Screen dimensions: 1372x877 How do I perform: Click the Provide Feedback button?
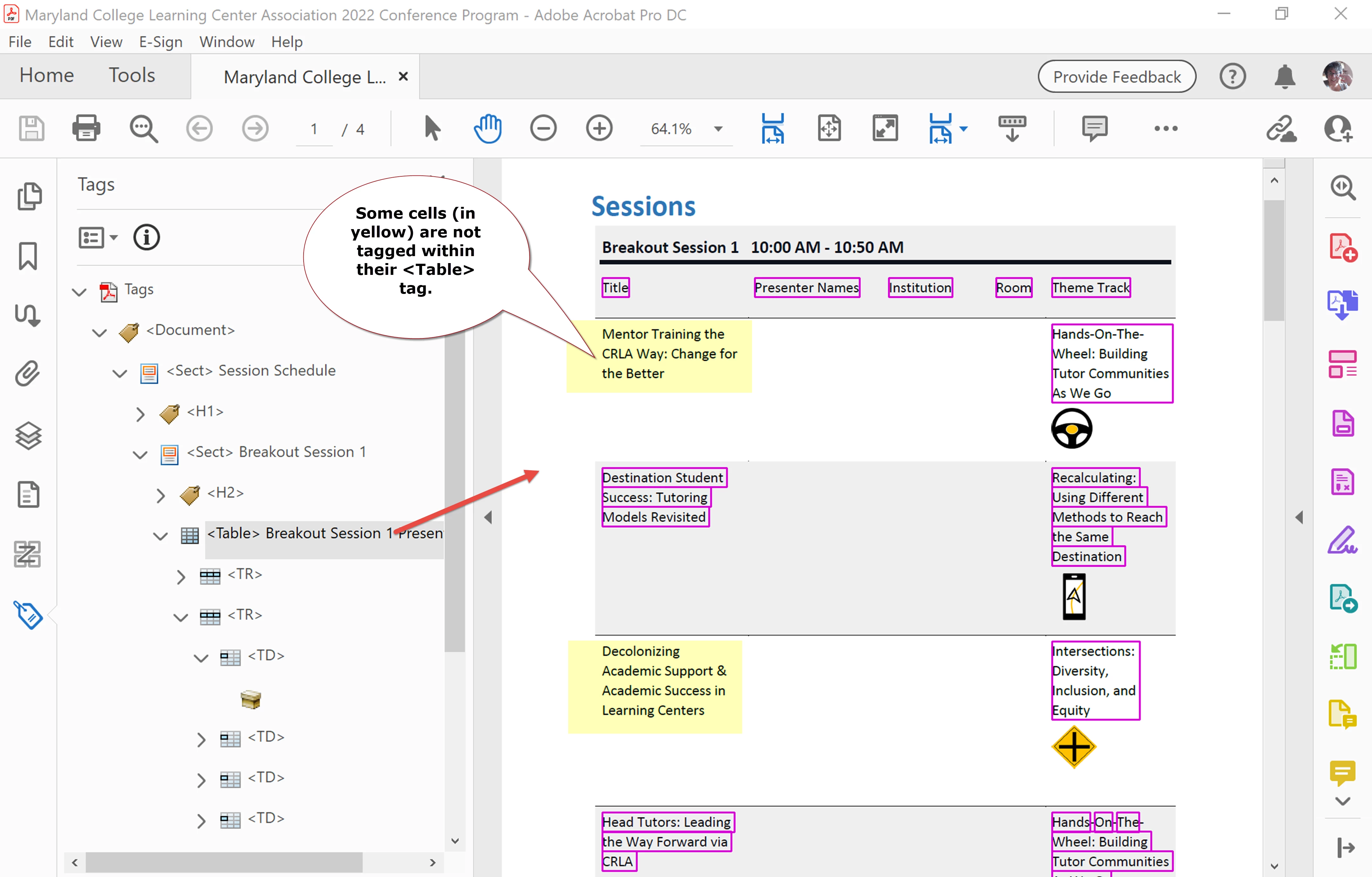(x=1116, y=76)
